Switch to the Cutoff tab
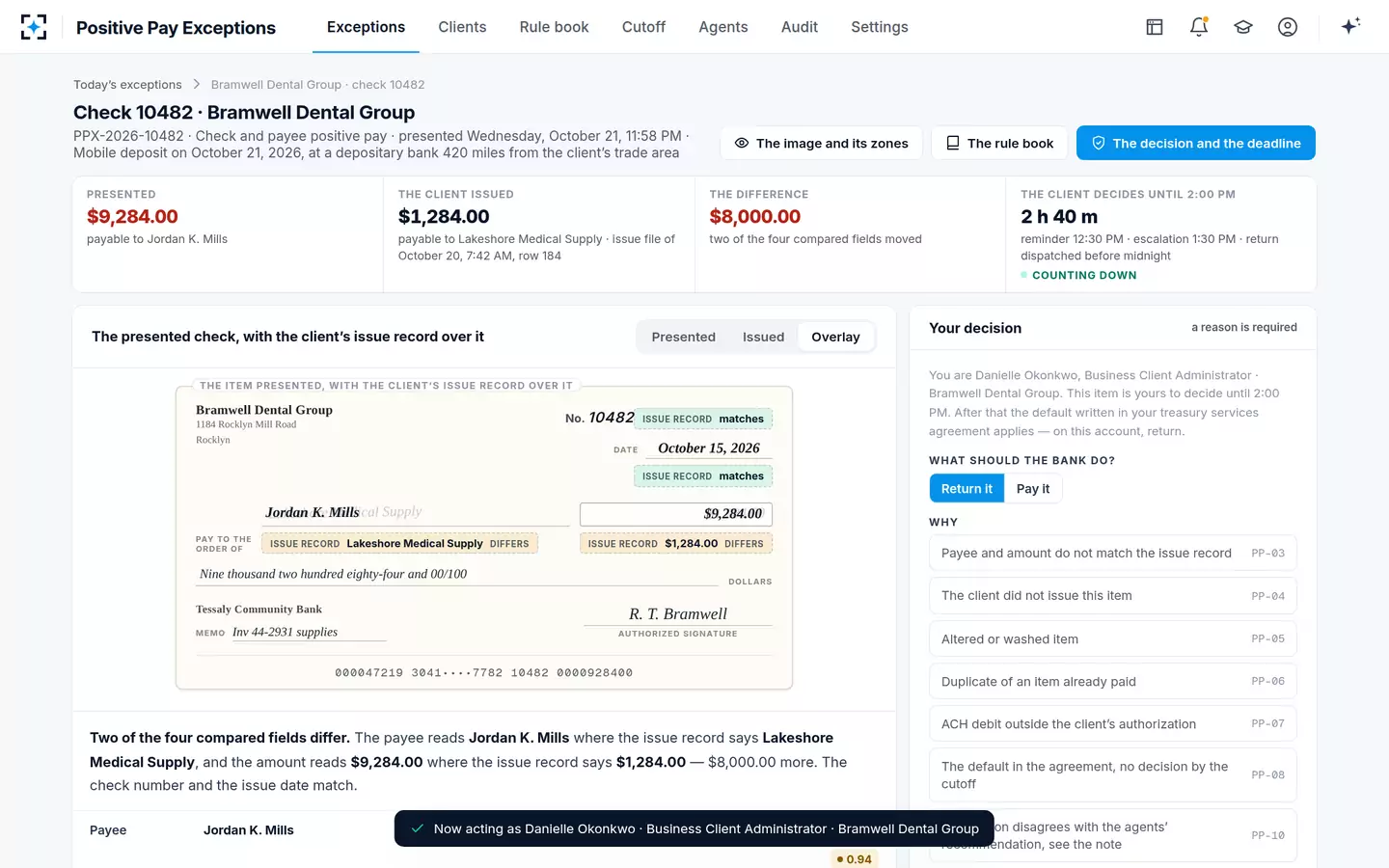This screenshot has height=868, width=1389. point(643,27)
